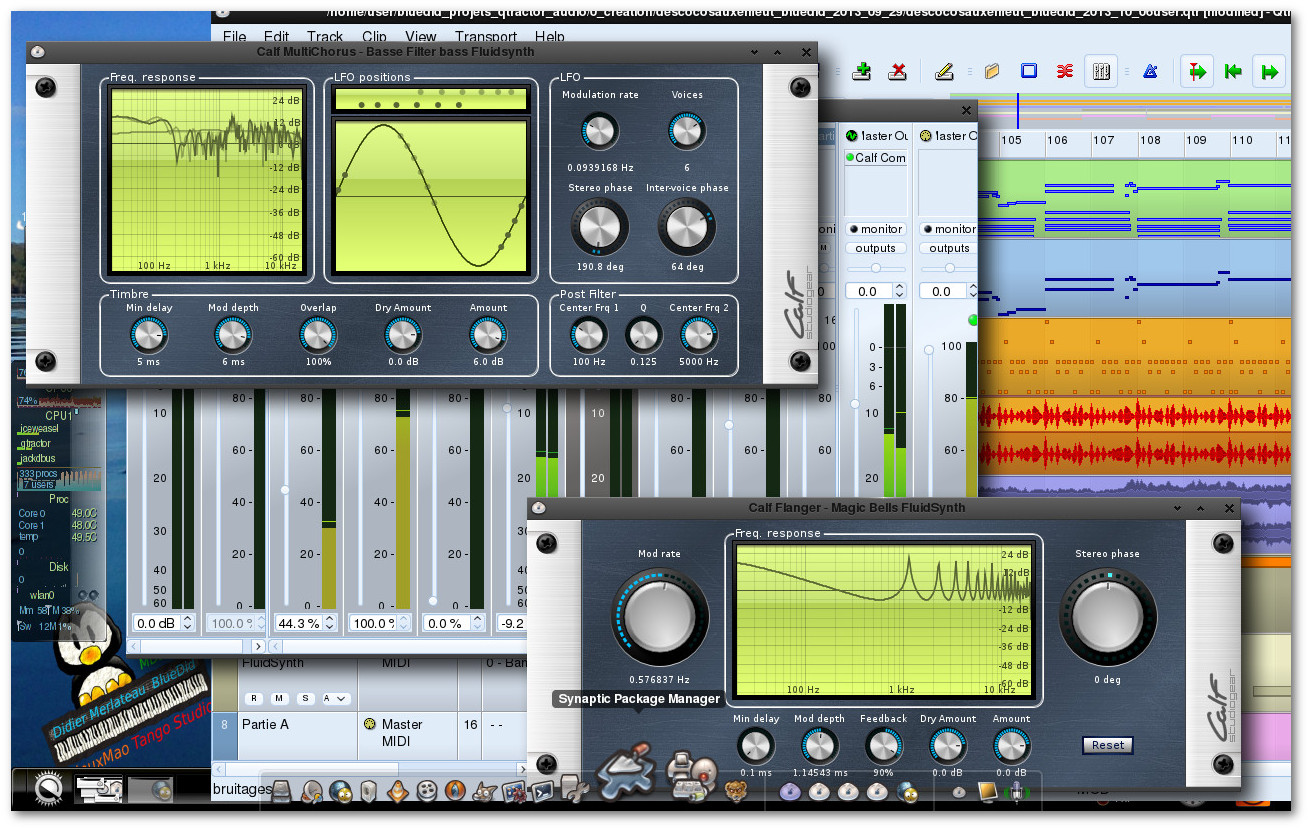Open the Track menu

point(325,37)
